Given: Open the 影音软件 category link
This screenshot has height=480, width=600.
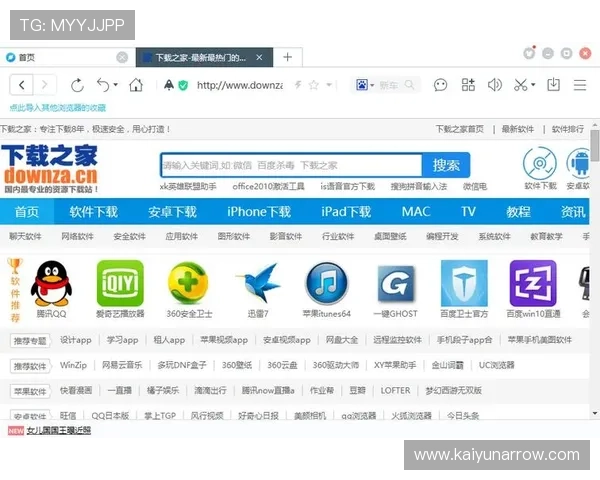Looking at the screenshot, I should tap(286, 236).
